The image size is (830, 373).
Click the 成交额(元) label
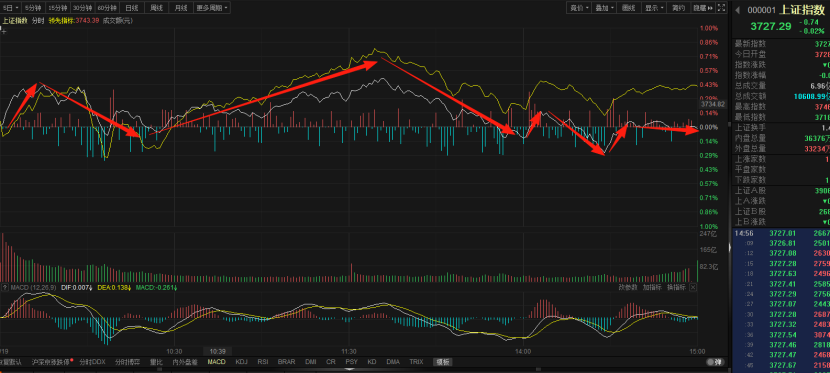click(x=118, y=21)
